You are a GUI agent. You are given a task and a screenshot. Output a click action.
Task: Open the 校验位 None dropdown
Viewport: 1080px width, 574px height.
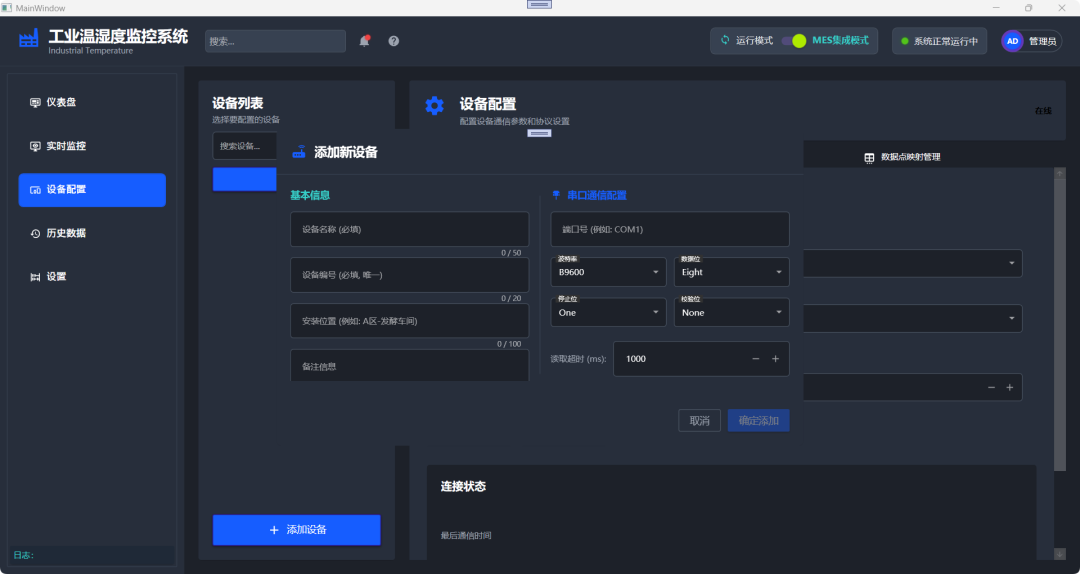pos(731,312)
